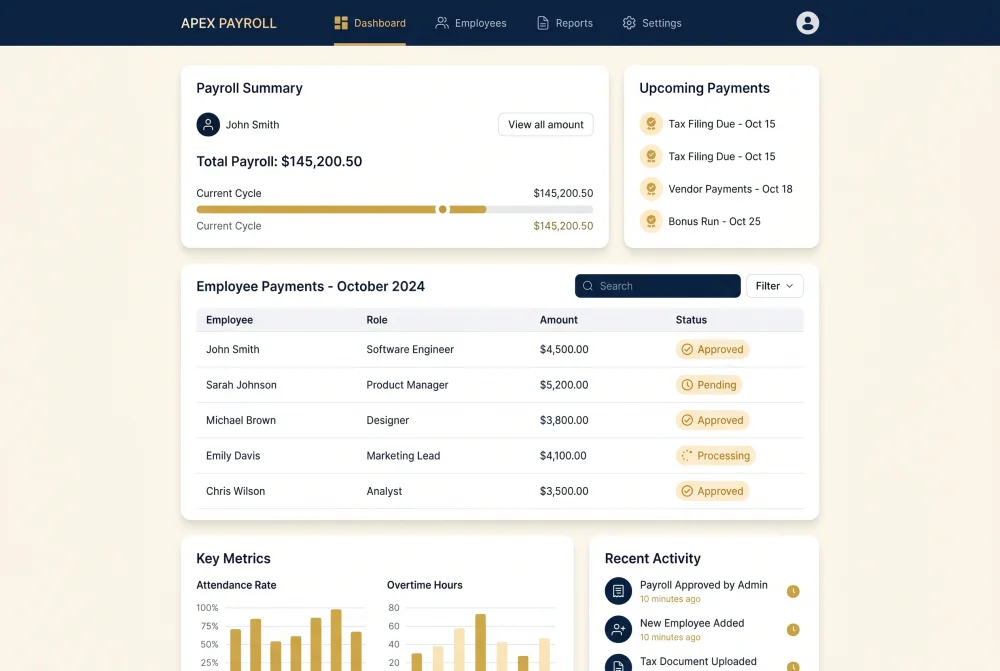Go to the Employees tab
Image resolution: width=1000 pixels, height=671 pixels.
click(x=471, y=23)
